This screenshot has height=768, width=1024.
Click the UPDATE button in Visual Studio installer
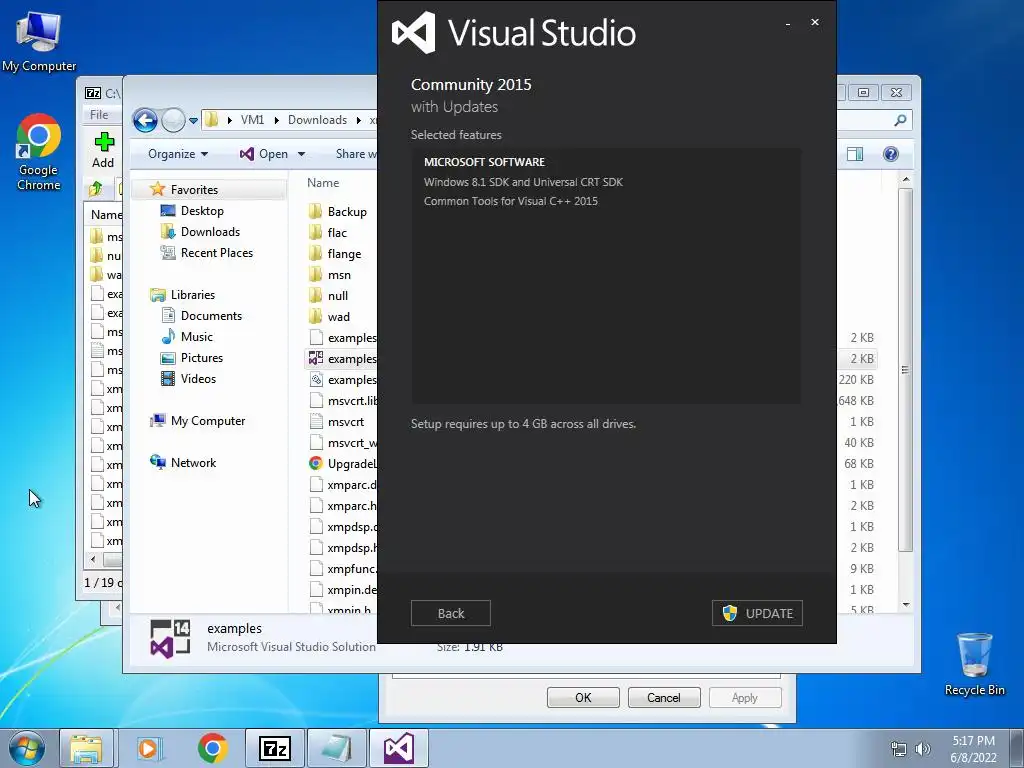pos(757,613)
